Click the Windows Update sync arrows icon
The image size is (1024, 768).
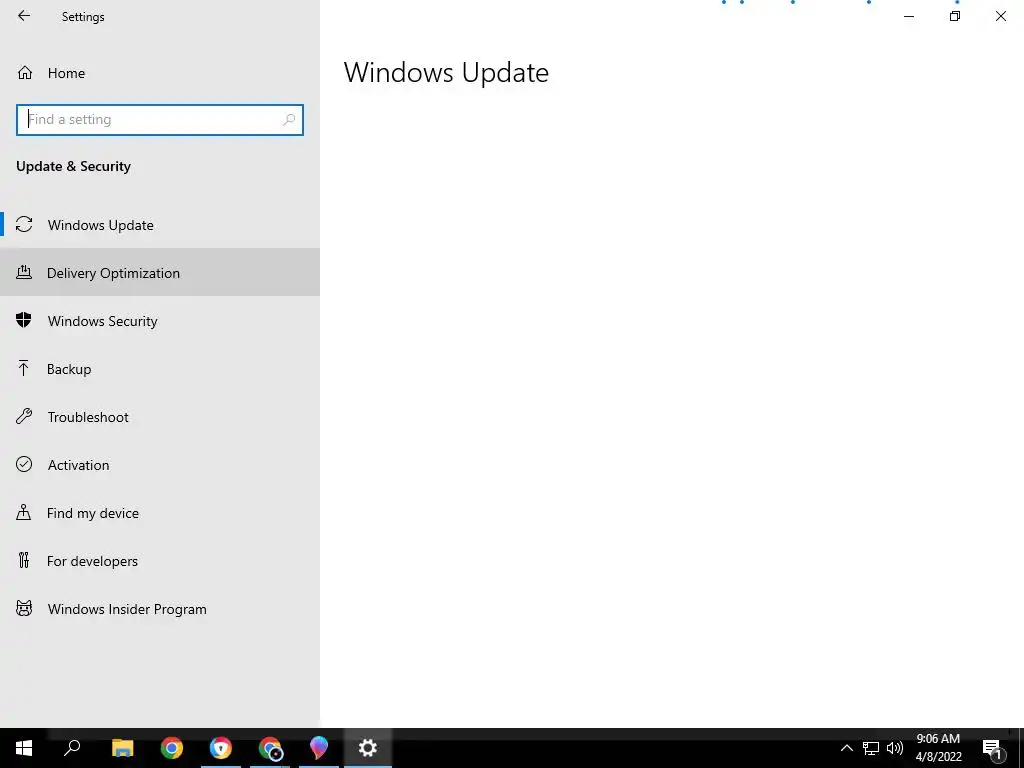(x=24, y=225)
